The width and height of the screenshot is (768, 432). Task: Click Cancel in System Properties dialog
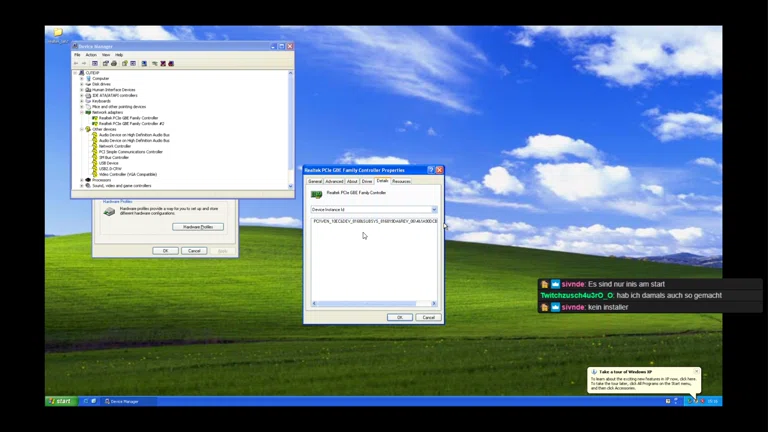(194, 251)
